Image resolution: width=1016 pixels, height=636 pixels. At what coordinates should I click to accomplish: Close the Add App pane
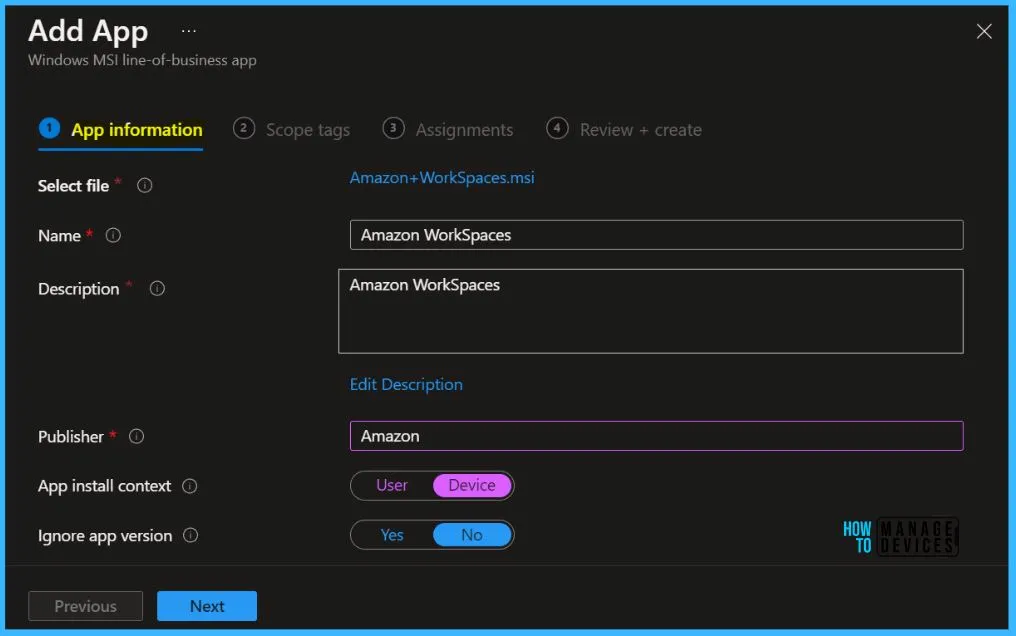984,31
